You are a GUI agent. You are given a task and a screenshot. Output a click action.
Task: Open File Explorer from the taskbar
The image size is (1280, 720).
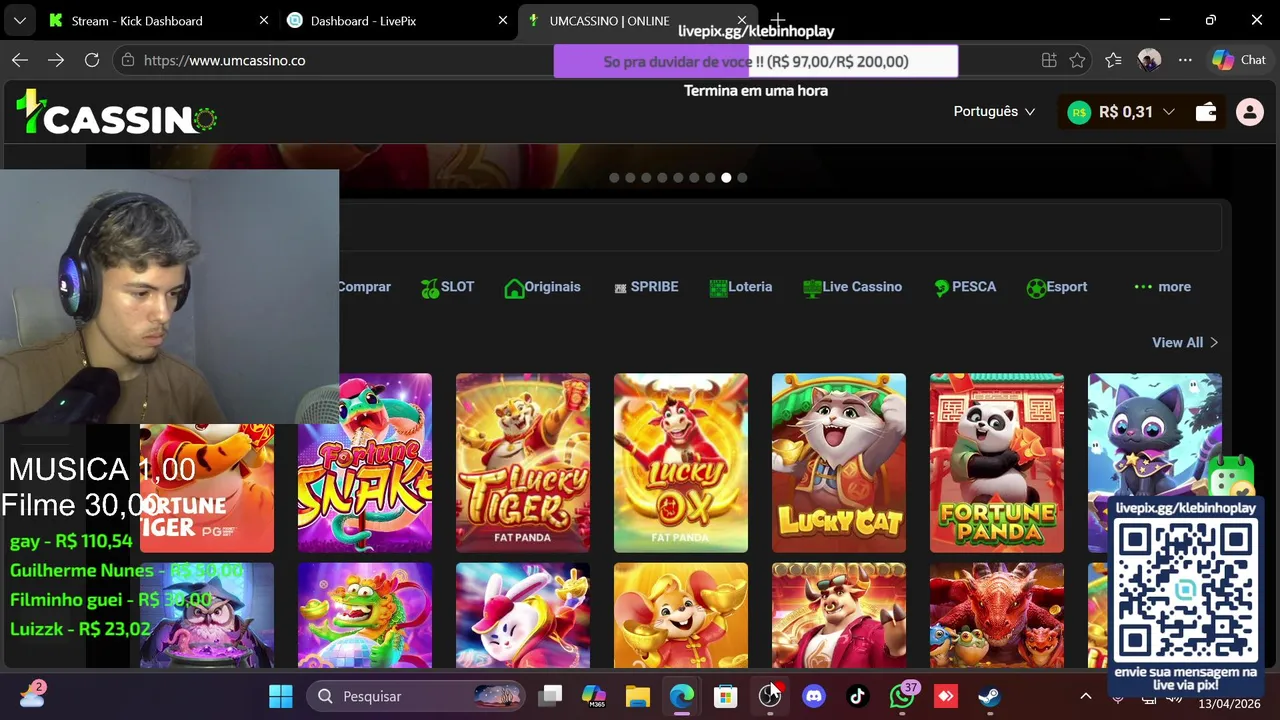pos(638,696)
